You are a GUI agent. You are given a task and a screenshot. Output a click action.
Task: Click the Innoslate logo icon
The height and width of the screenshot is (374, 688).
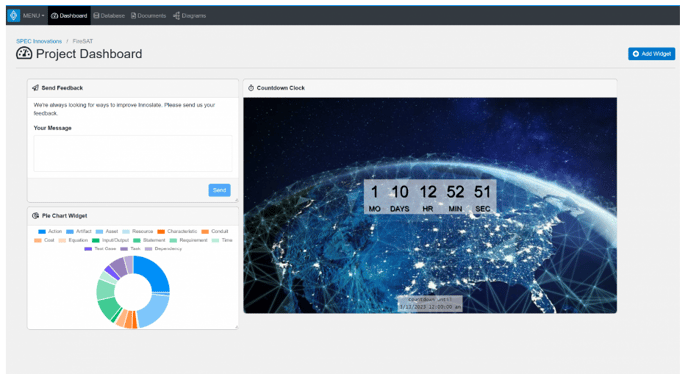pos(14,15)
